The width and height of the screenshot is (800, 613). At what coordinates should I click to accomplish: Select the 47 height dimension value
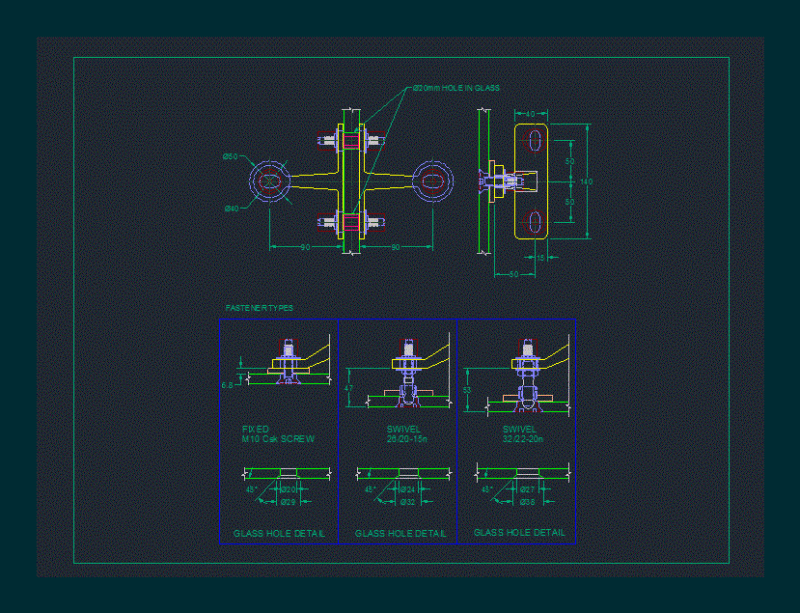point(349,388)
